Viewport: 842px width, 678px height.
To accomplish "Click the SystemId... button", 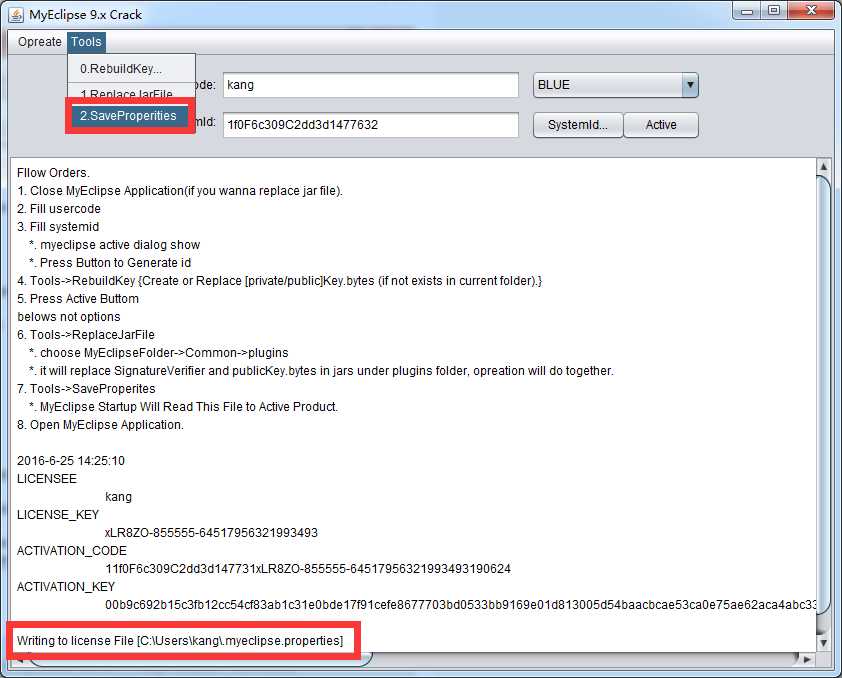I will click(578, 125).
